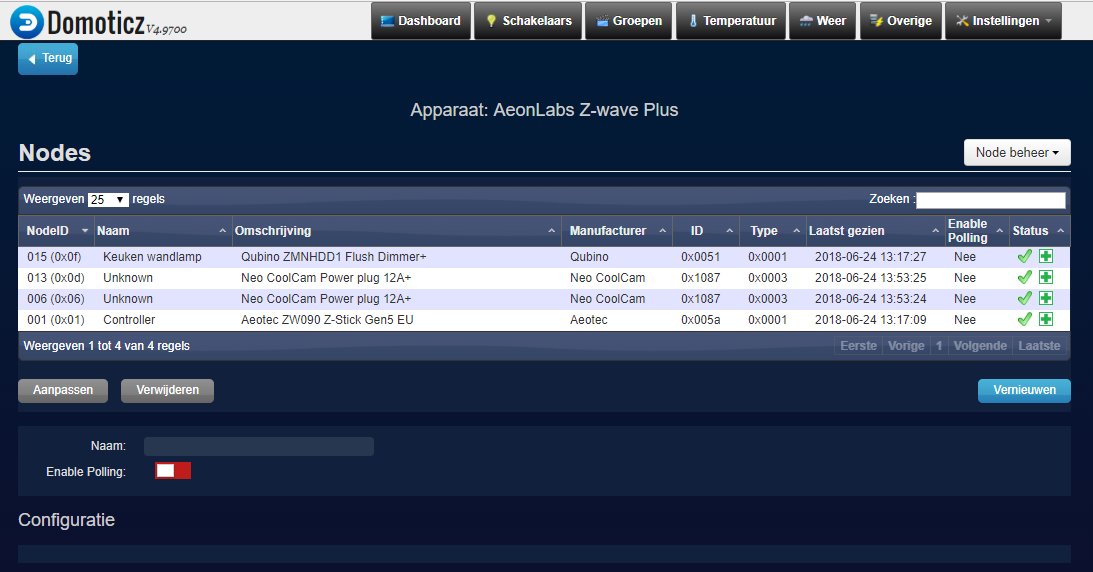This screenshot has width=1093, height=572.
Task: Sort by Laatst gezien column header
Action: (x=874, y=231)
